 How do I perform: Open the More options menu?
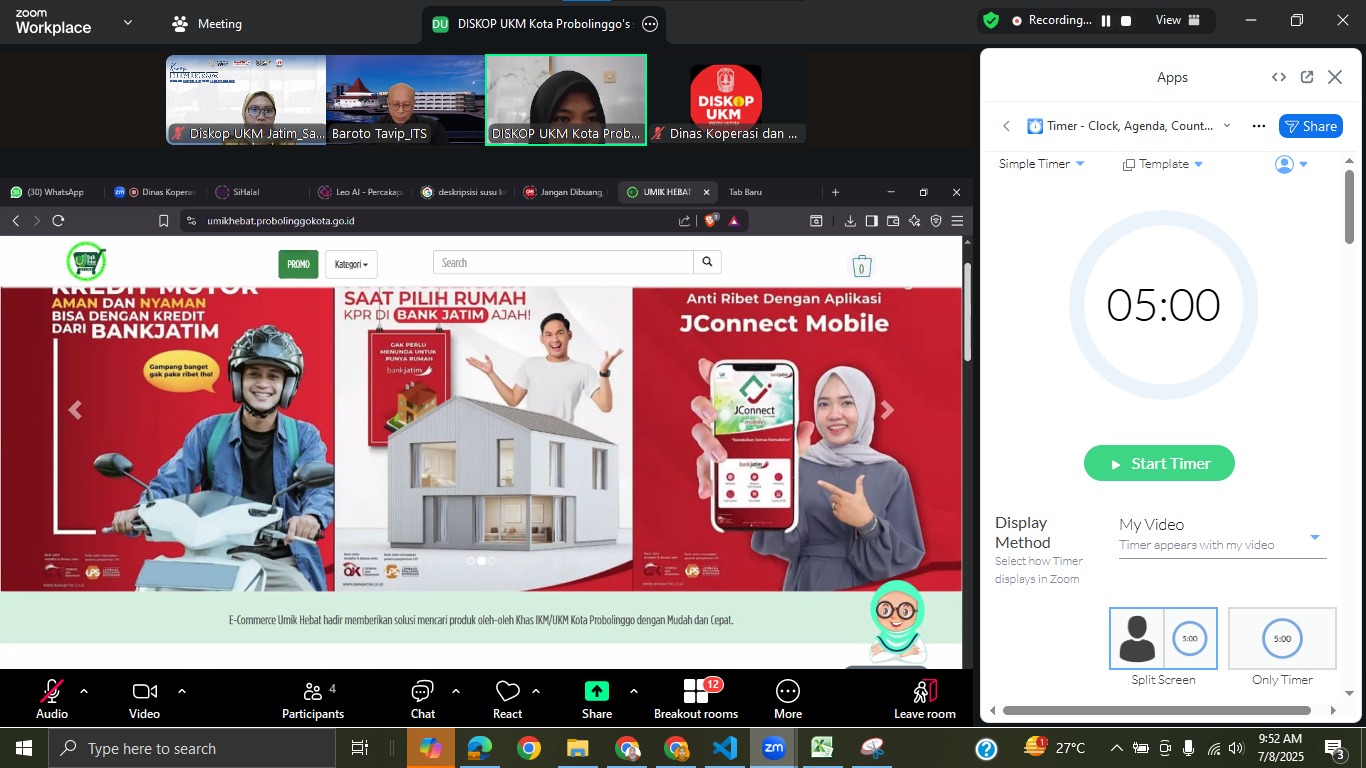pyautogui.click(x=788, y=699)
